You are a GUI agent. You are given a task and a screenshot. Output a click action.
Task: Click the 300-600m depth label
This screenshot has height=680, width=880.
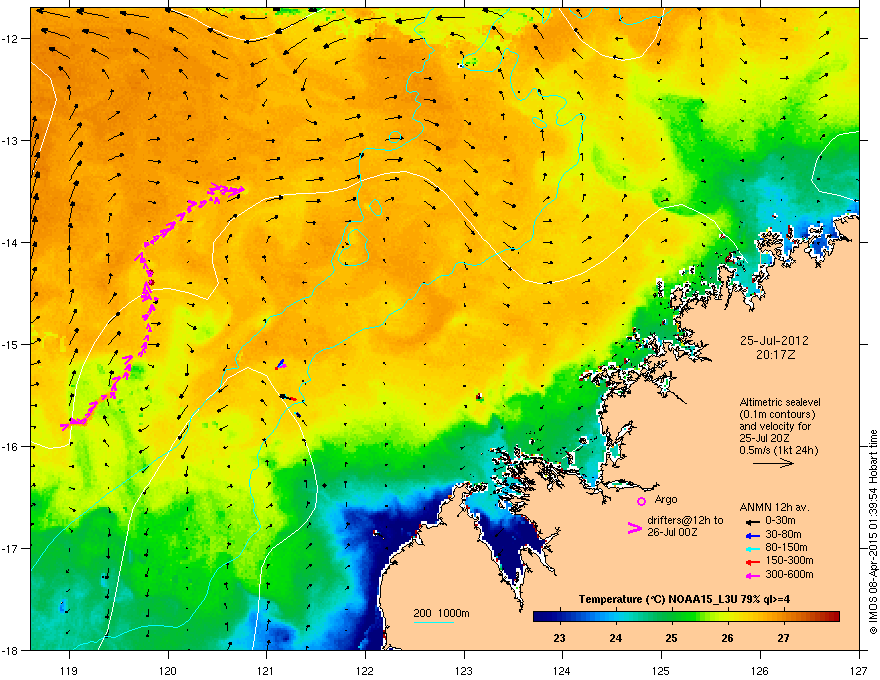click(x=789, y=574)
